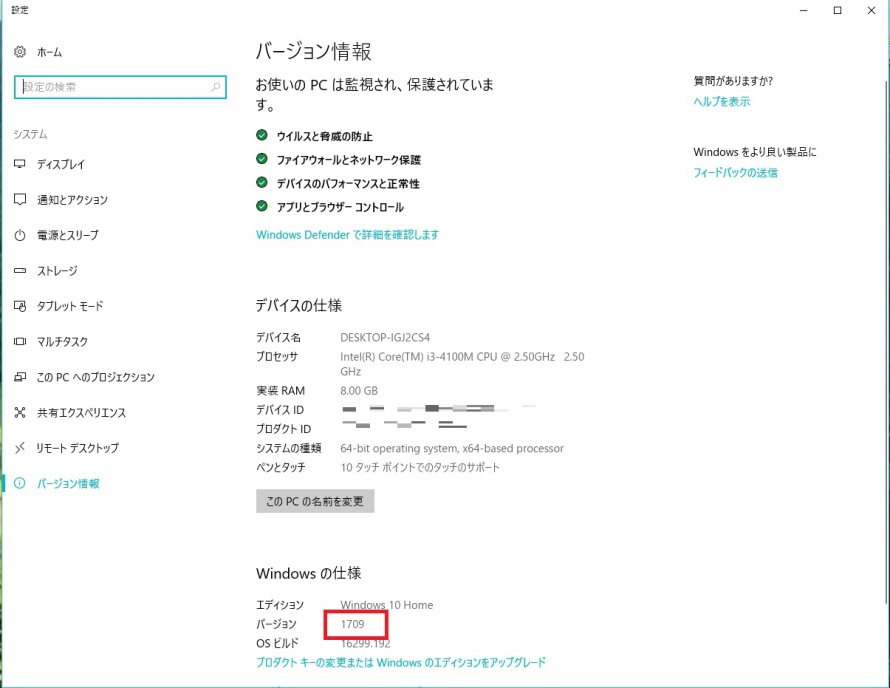Click green check next to ウイルスと脅威の防止
Viewport: 890px width, 688px height.
tap(262, 135)
